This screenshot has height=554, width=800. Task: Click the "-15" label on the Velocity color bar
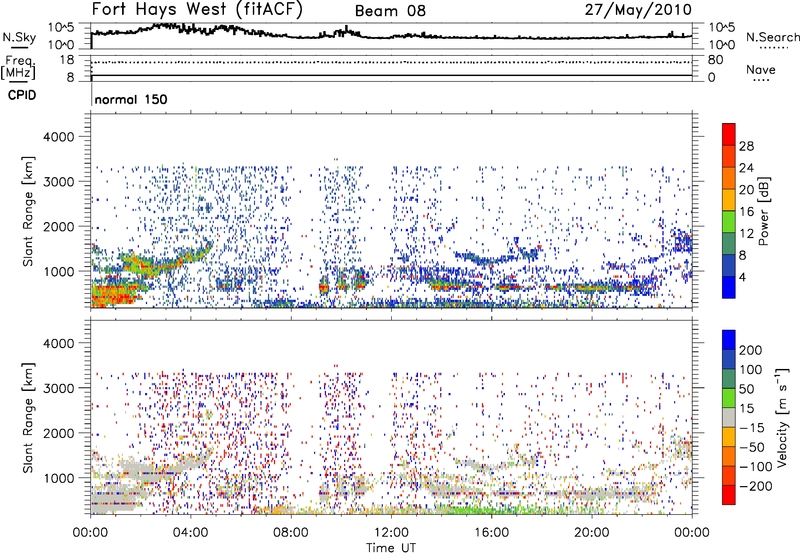pyautogui.click(x=752, y=428)
